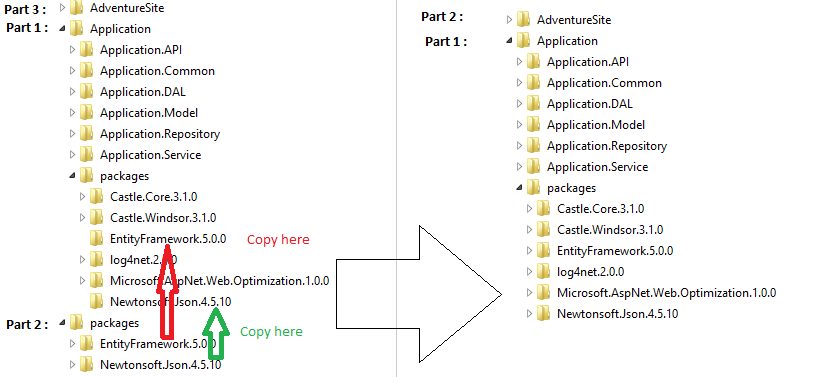This screenshot has height=377, width=820.
Task: Click the green Copy here text
Action: coord(271,332)
